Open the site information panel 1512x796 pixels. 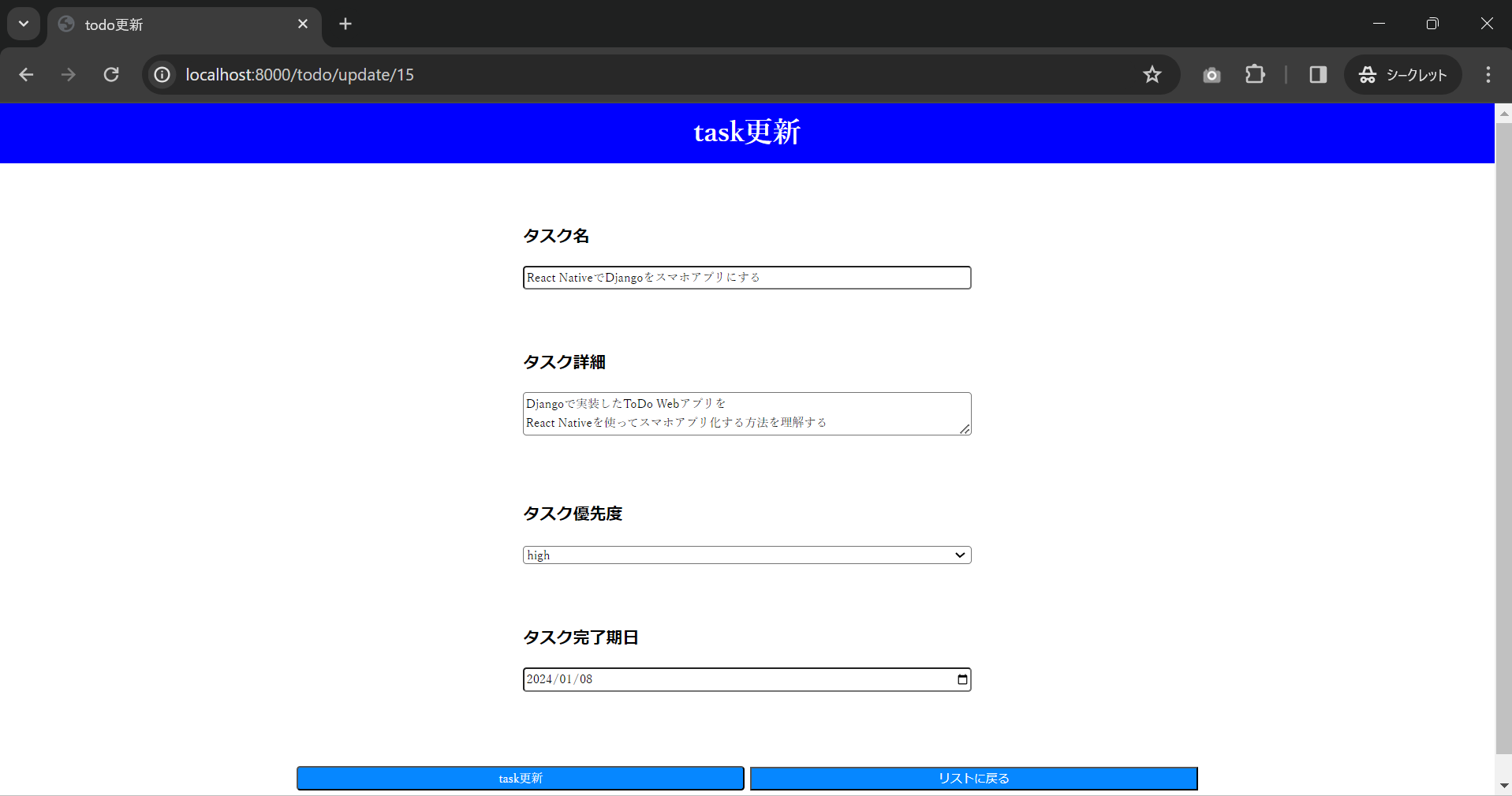[162, 75]
